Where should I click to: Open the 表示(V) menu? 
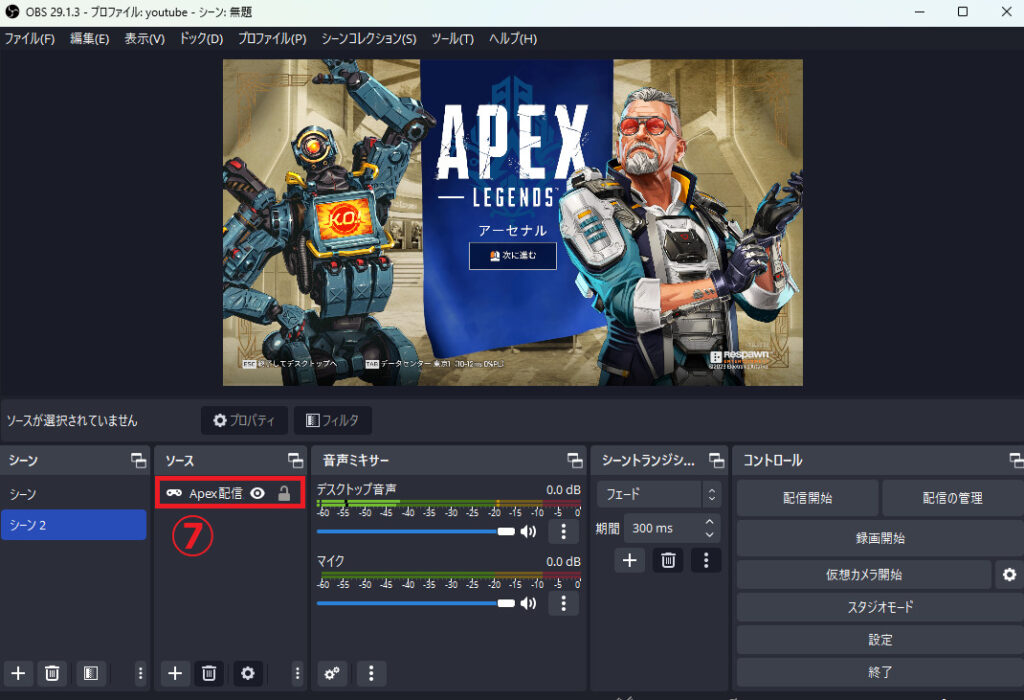click(x=144, y=39)
